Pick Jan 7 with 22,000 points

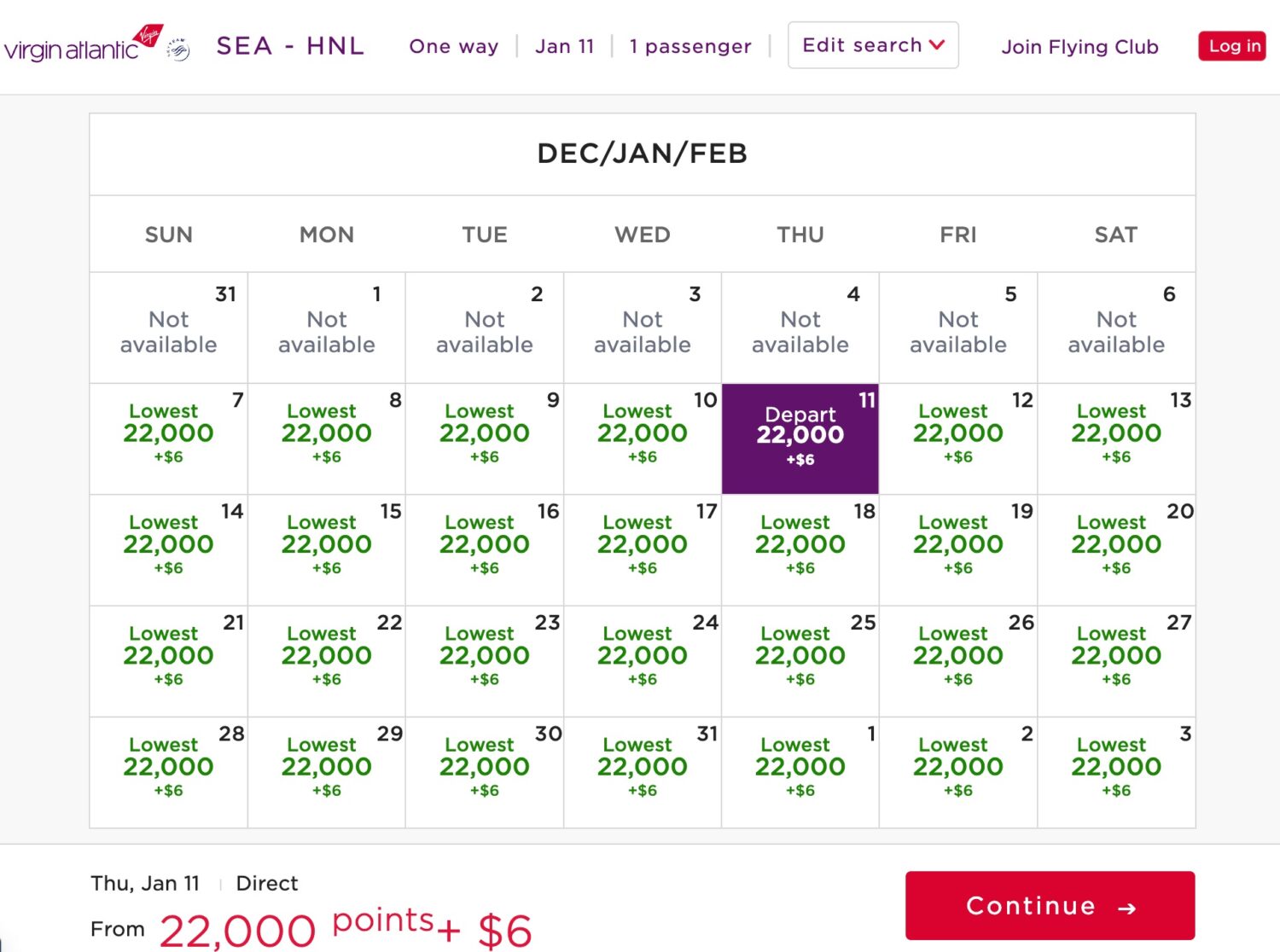pos(168,438)
